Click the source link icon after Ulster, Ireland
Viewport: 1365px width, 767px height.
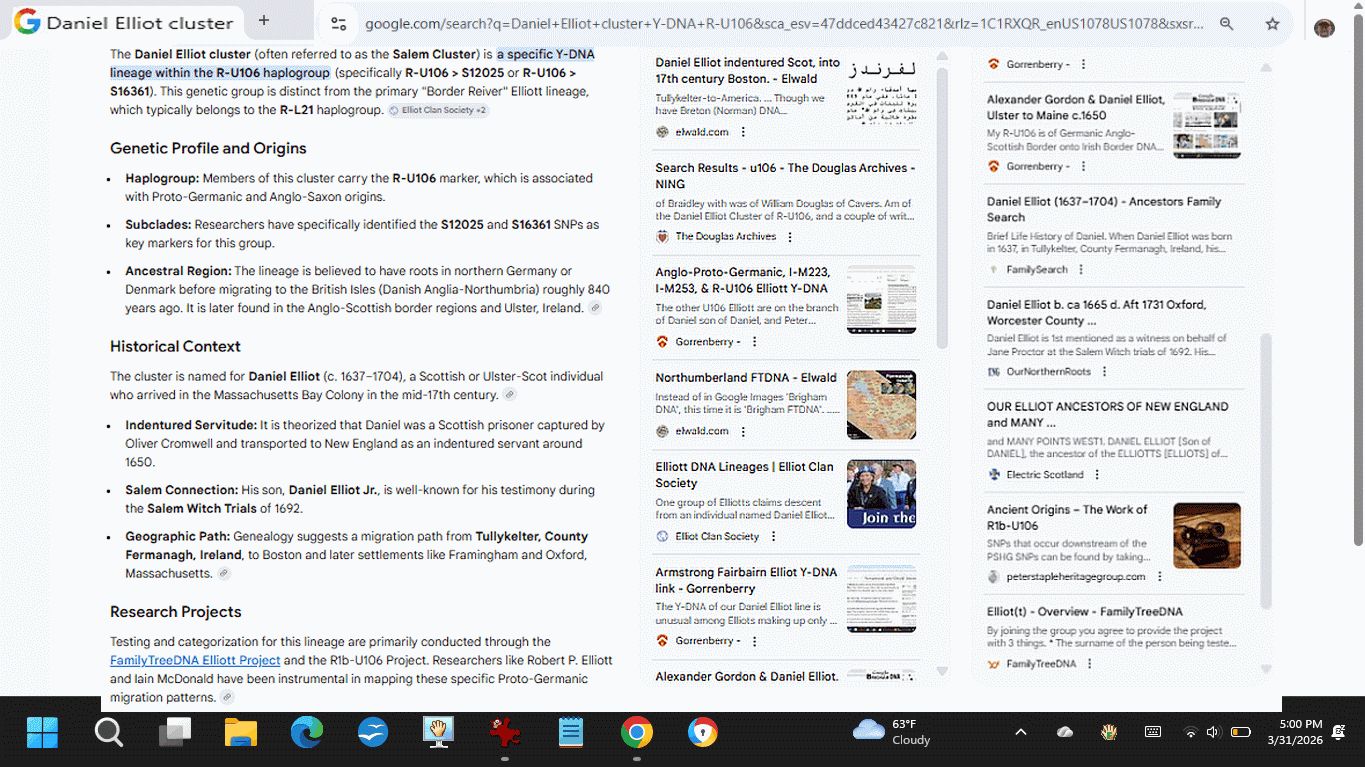click(595, 308)
